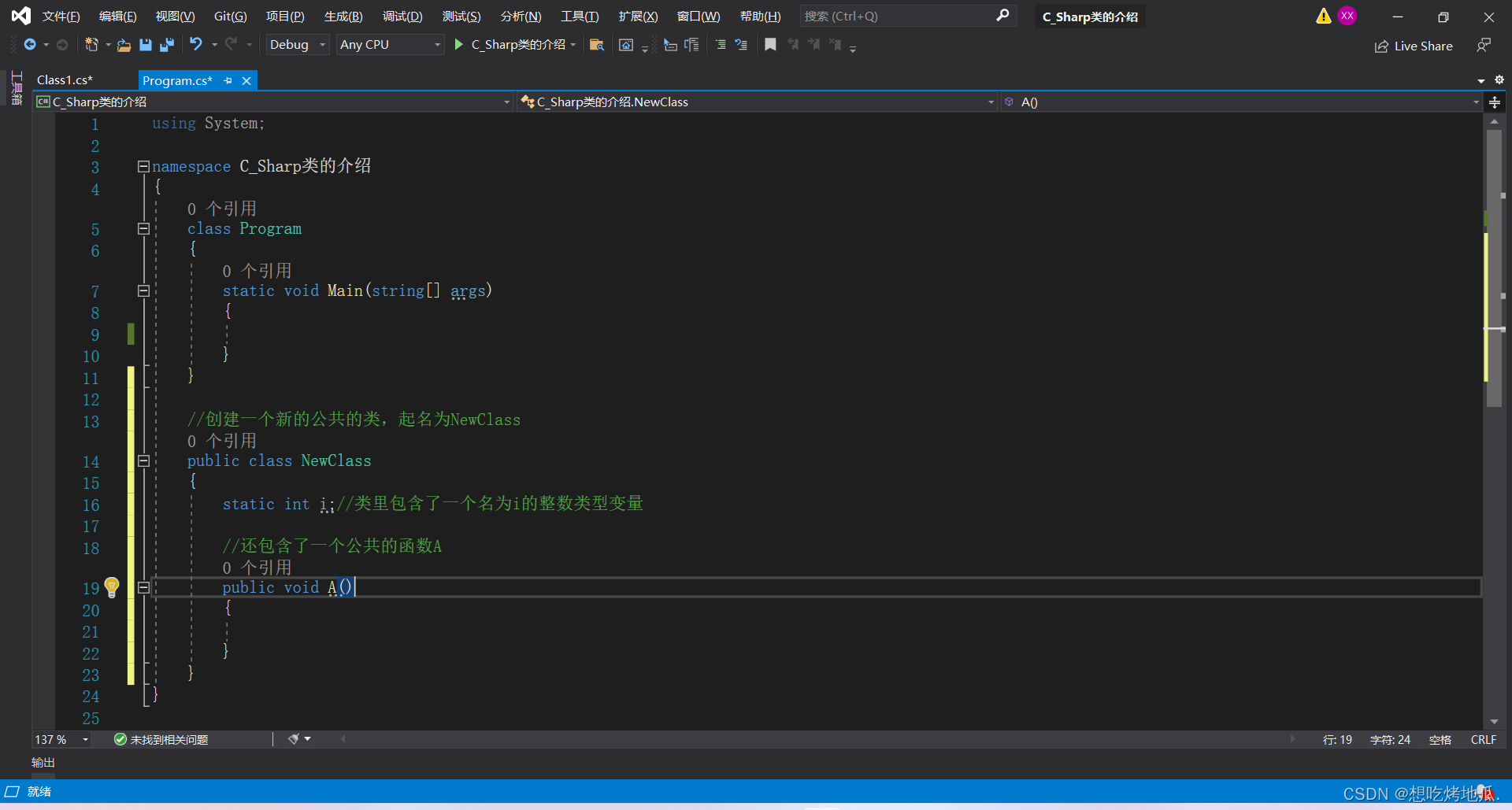
Task: Click the Live Share button
Action: click(x=1414, y=46)
